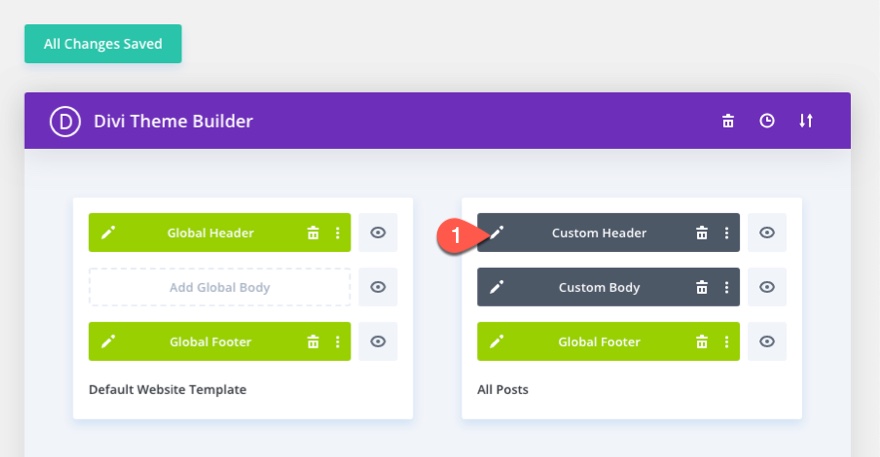Screen dimensions: 880x457
Task: Click the All Posts template label
Action: 503,389
